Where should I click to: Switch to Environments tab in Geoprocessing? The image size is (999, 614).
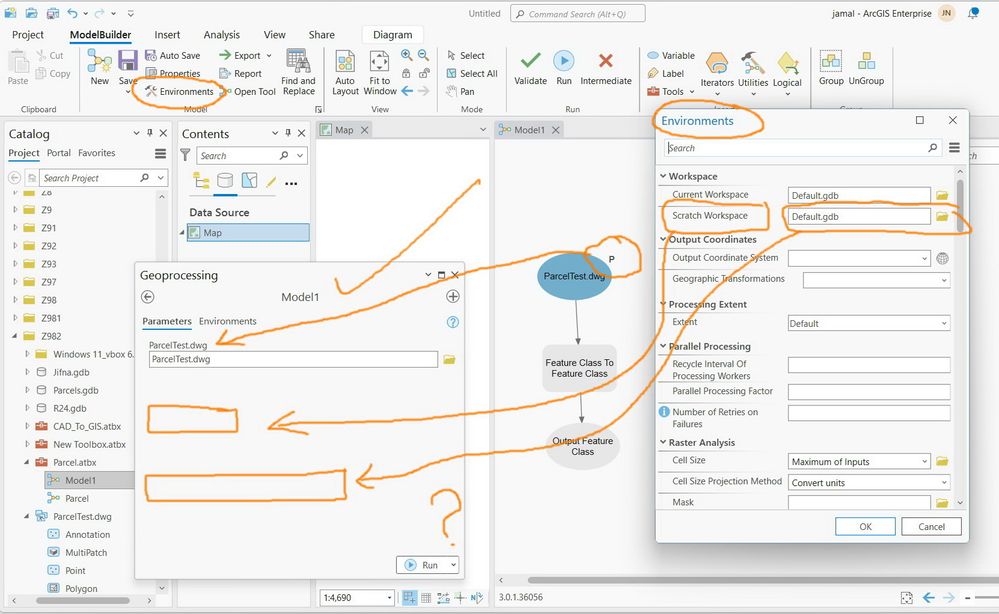point(227,321)
